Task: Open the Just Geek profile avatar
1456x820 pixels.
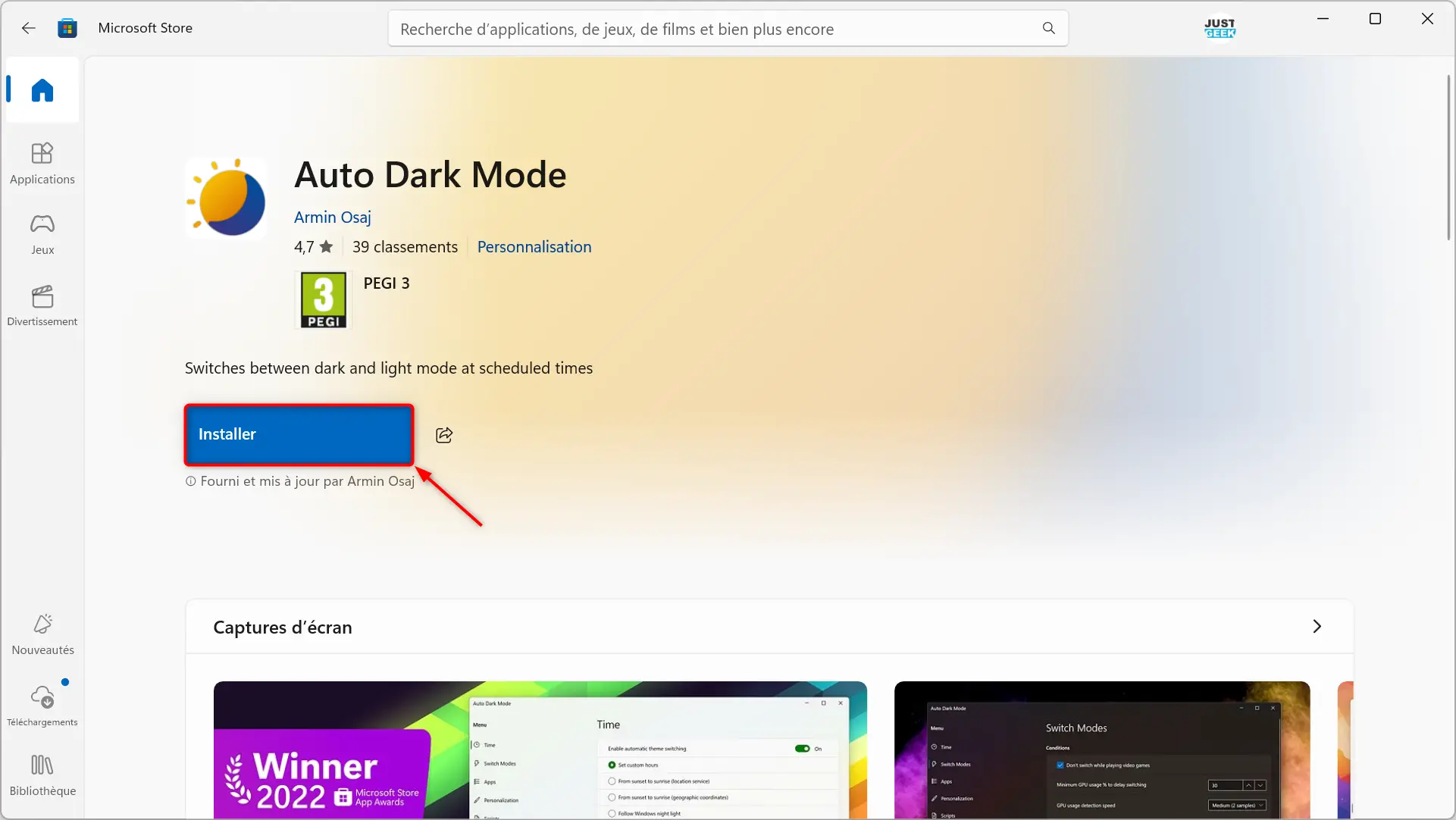Action: [x=1220, y=29]
